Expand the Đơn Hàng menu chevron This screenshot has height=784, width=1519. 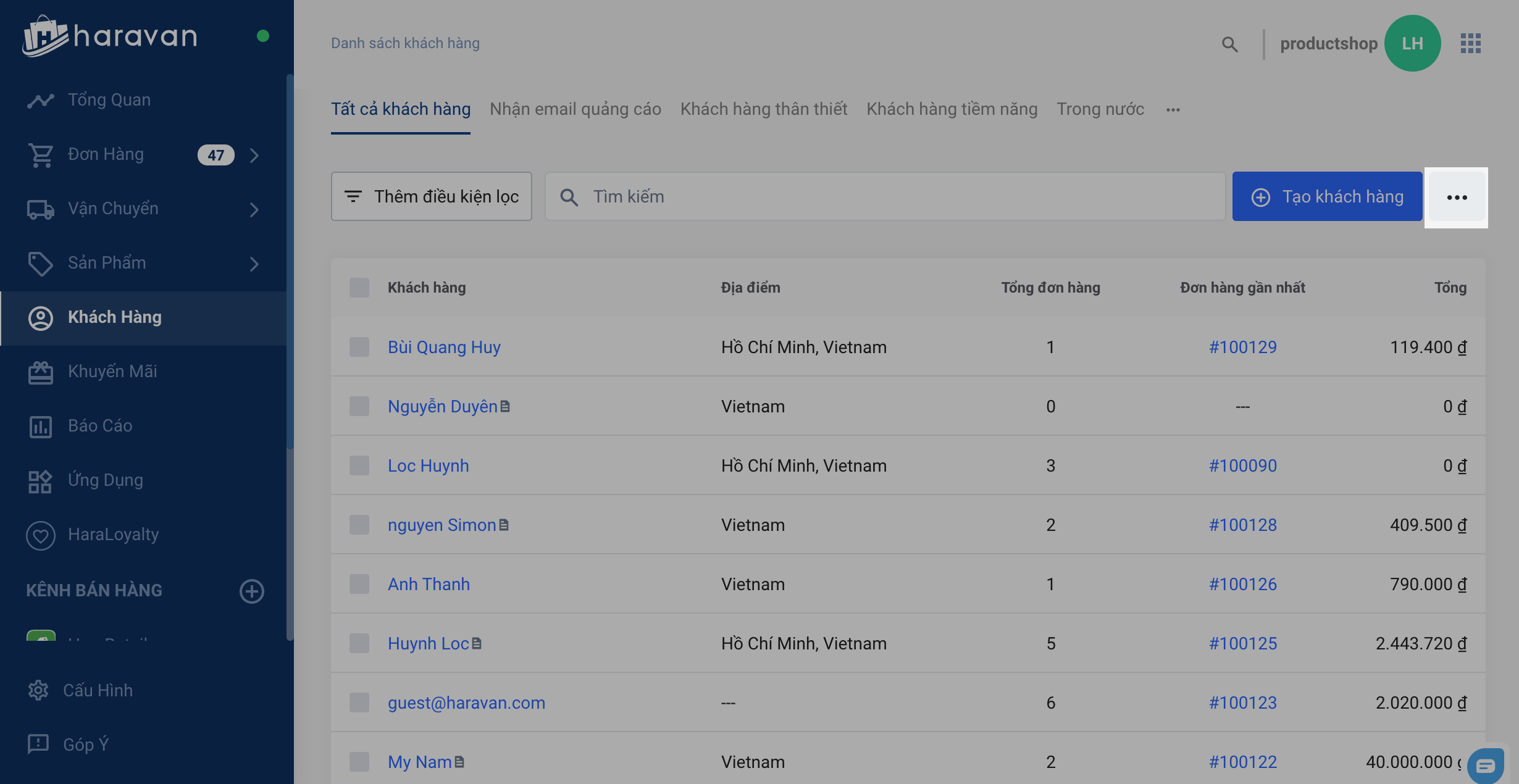[254, 155]
